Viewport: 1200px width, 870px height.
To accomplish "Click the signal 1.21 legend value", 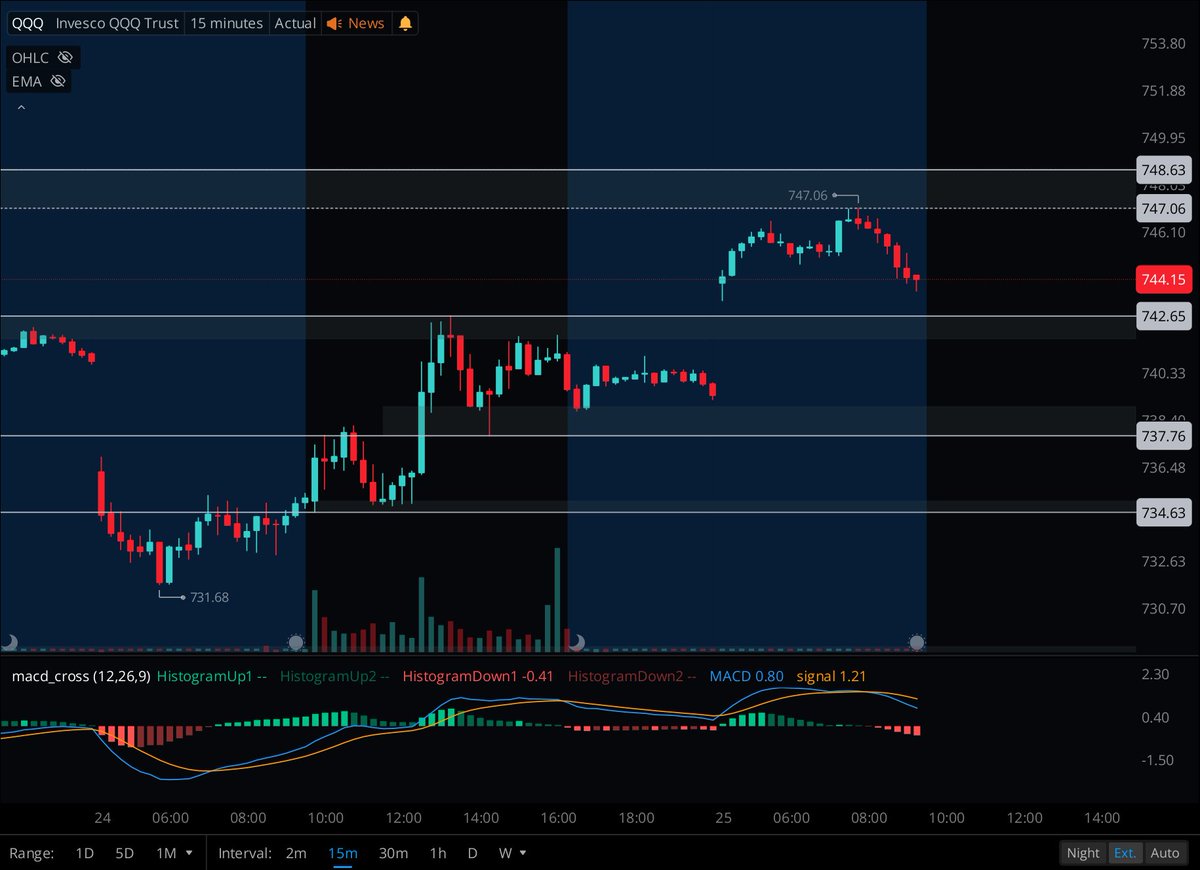I will click(831, 677).
